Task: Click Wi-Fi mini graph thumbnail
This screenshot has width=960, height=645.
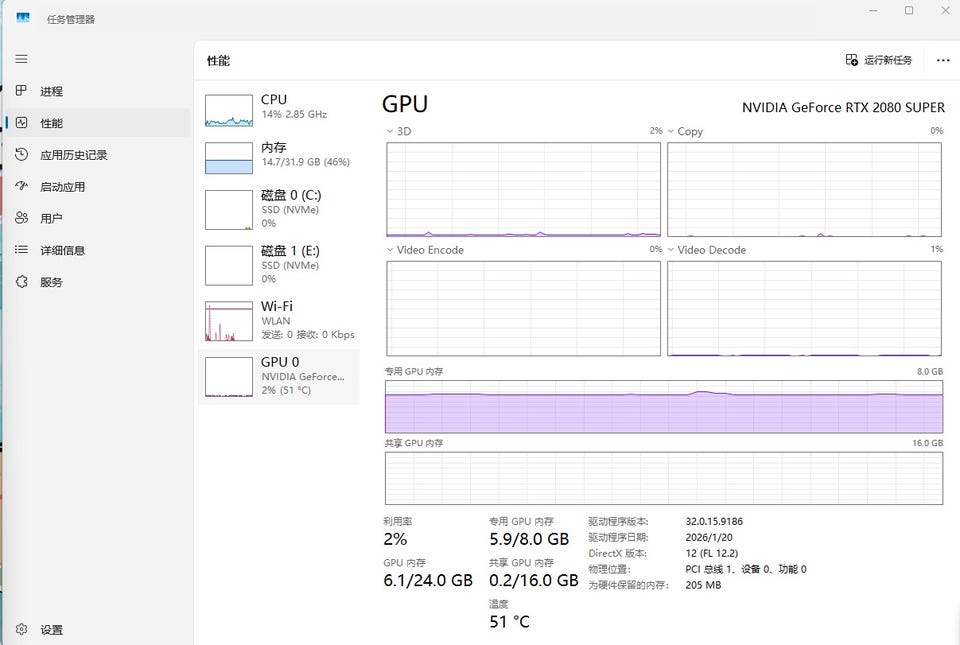Action: tap(229, 321)
